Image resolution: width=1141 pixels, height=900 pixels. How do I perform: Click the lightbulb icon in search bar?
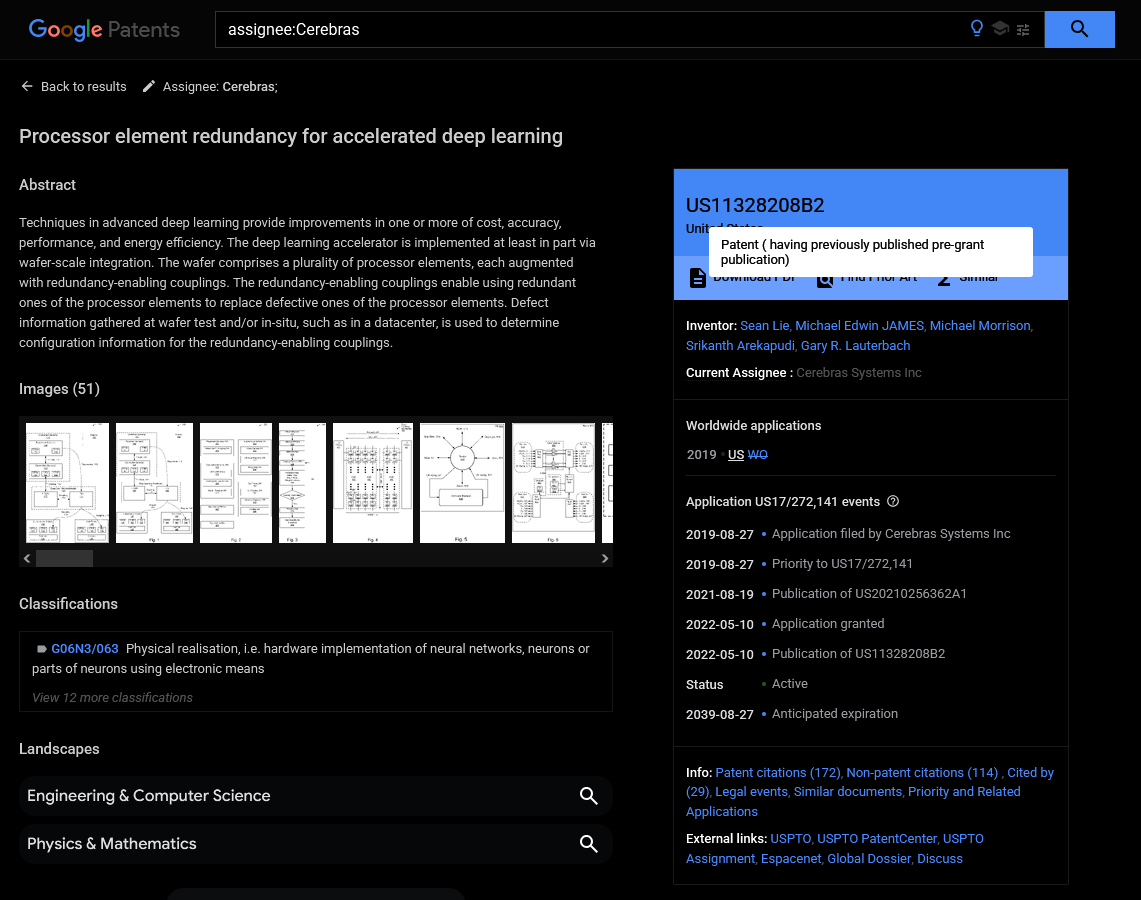click(x=977, y=29)
